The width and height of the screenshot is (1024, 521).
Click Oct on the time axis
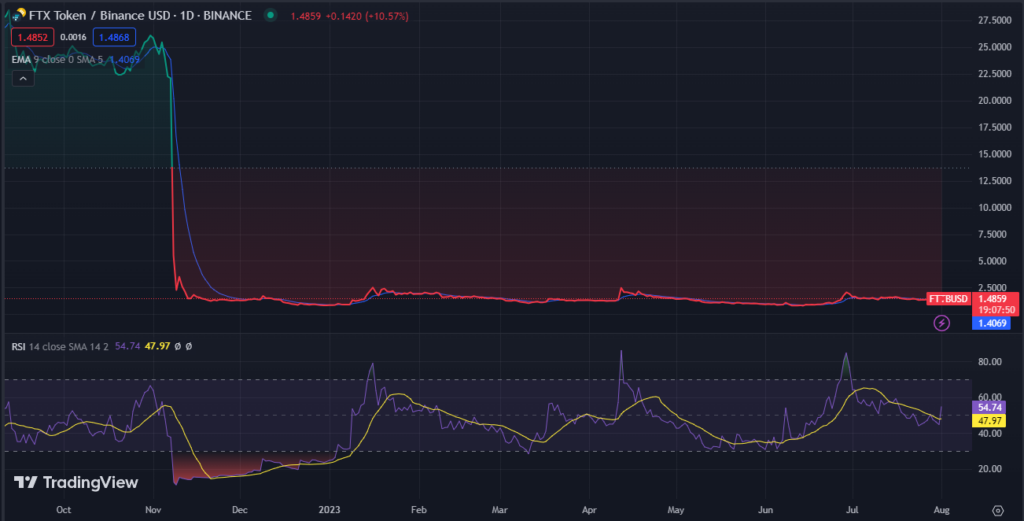63,510
